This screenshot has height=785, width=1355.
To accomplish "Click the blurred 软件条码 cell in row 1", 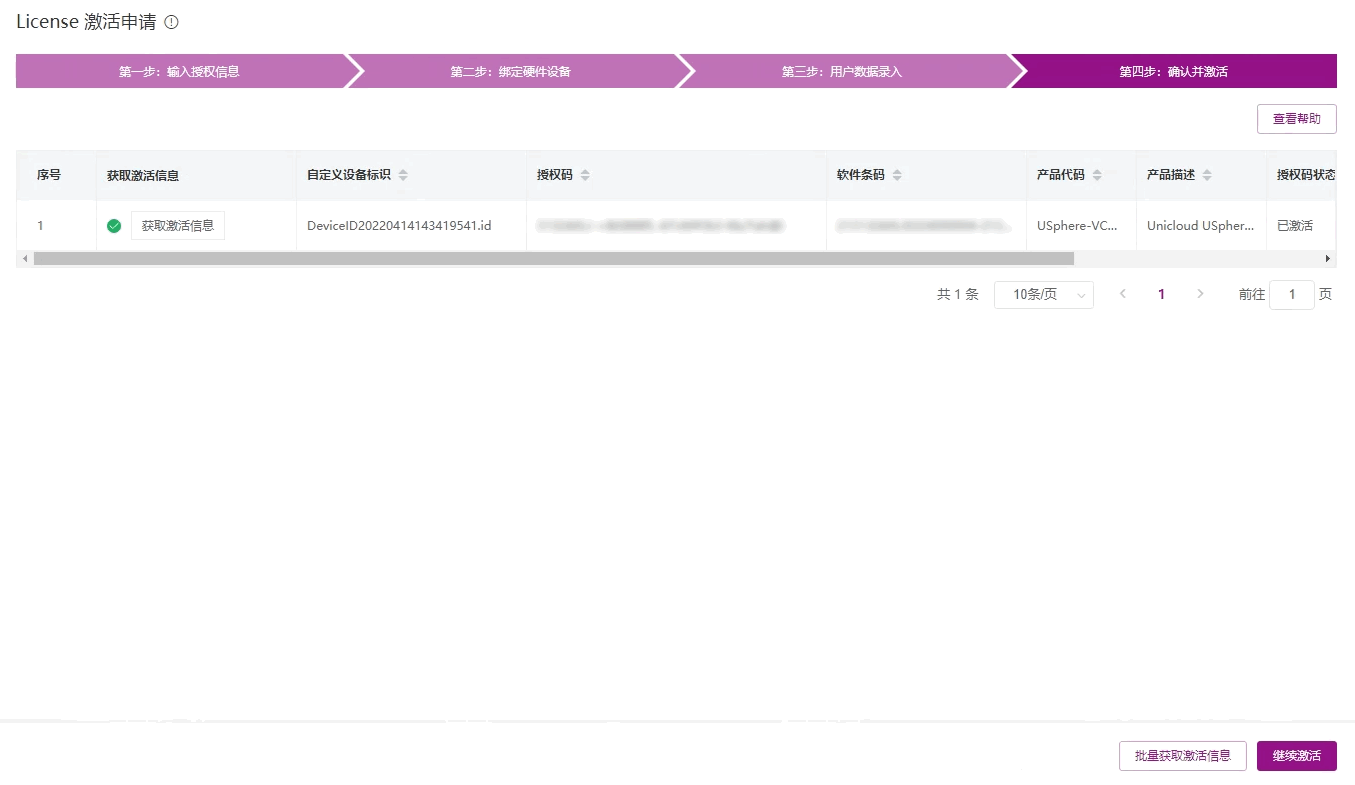I will [x=926, y=226].
